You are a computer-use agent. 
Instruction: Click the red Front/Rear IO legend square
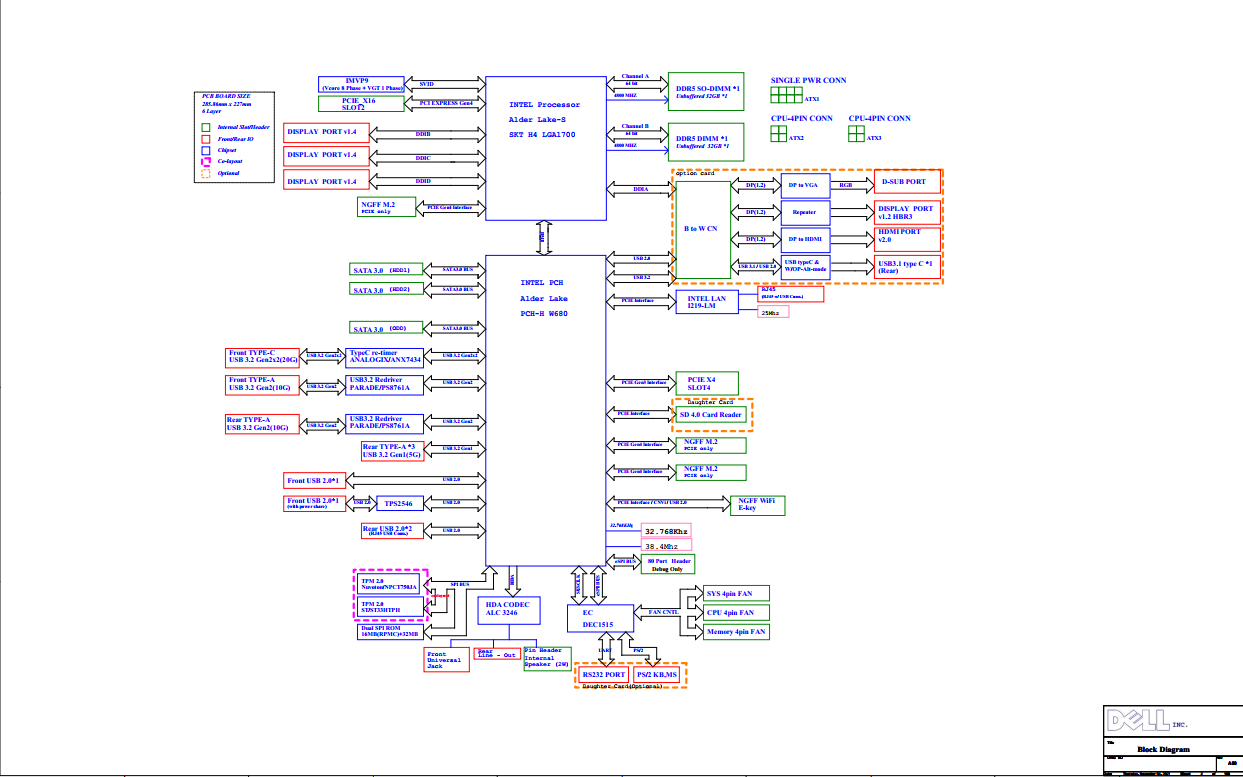pos(206,139)
